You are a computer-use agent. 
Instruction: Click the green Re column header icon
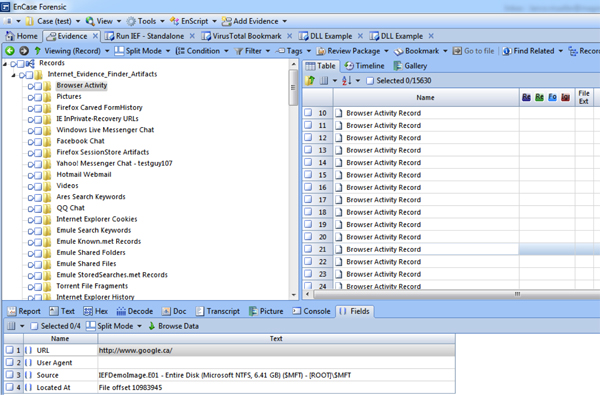click(539, 97)
